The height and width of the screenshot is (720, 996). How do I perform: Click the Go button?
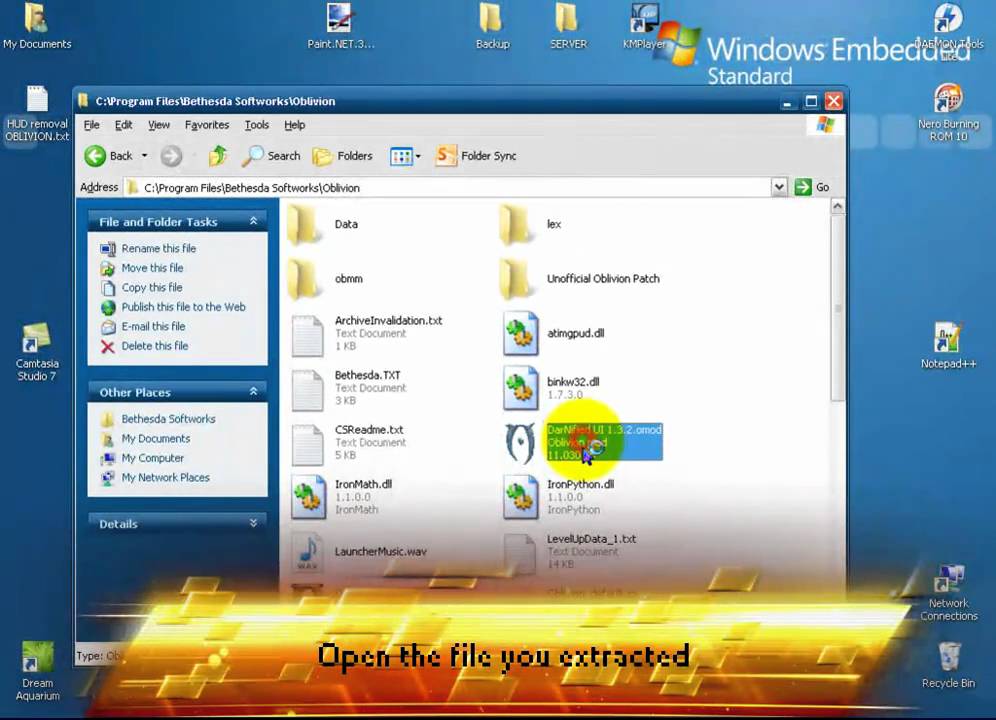[812, 187]
